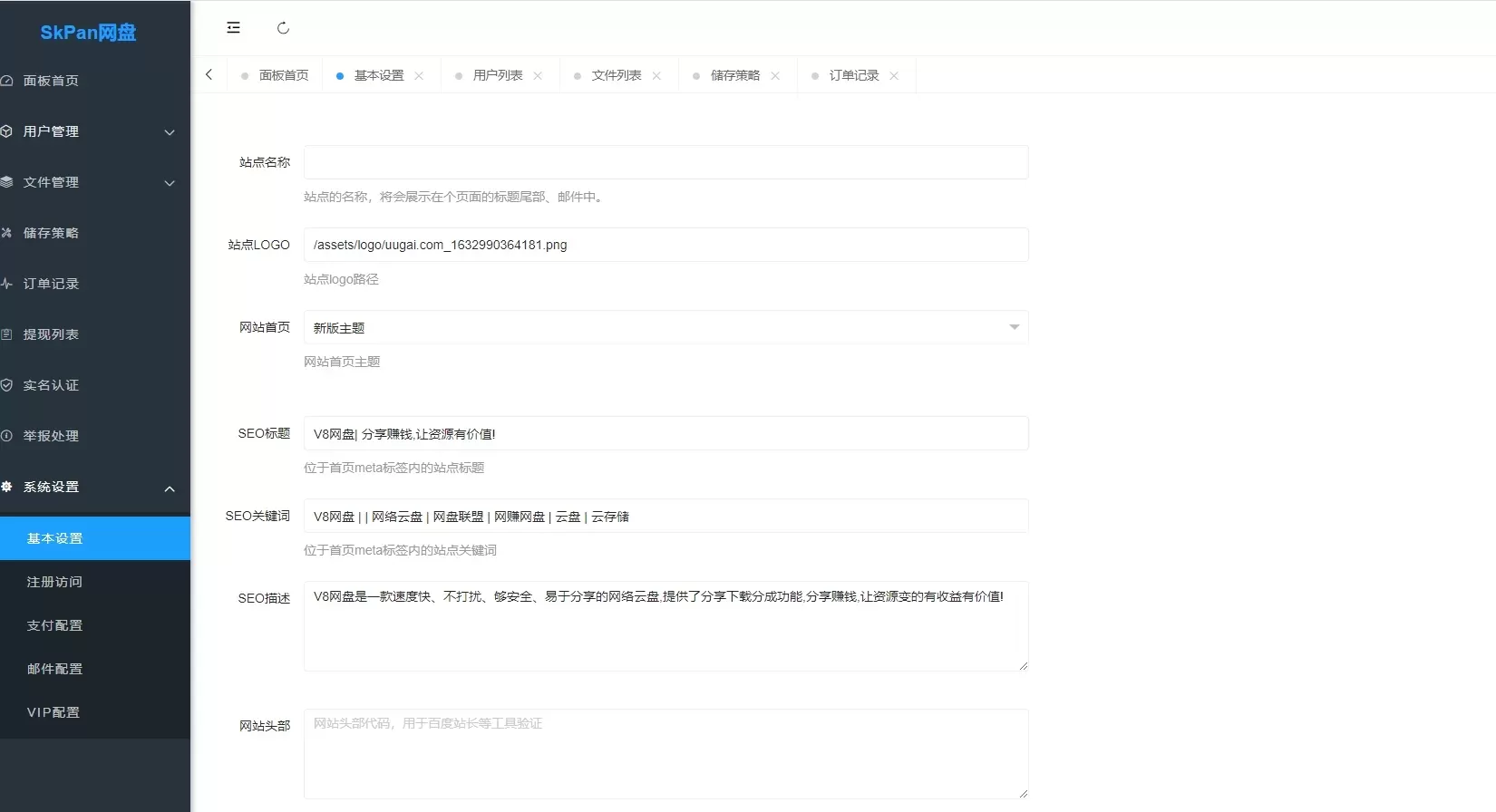Collapse the sidebar with the menu fold icon
This screenshot has height=812, width=1496.
tap(233, 28)
